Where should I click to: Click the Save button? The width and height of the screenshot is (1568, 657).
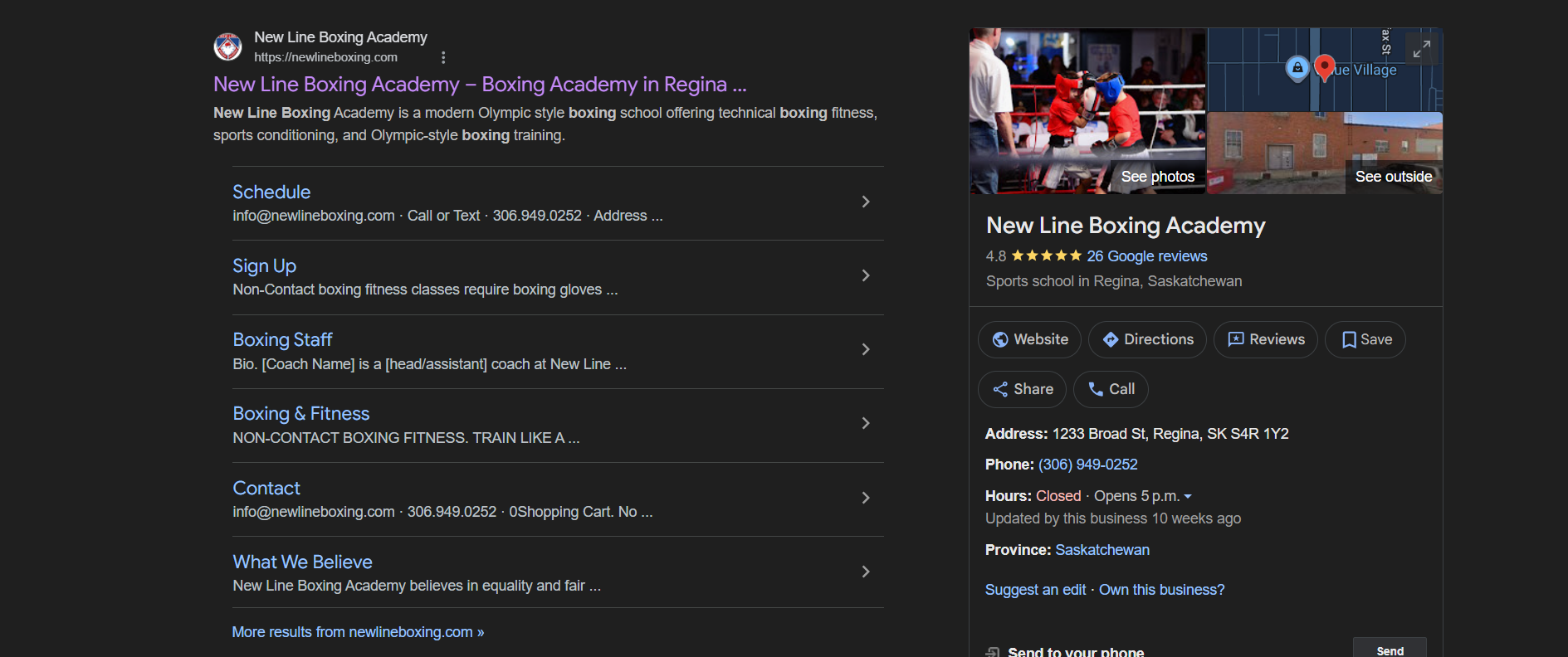[x=1365, y=339]
